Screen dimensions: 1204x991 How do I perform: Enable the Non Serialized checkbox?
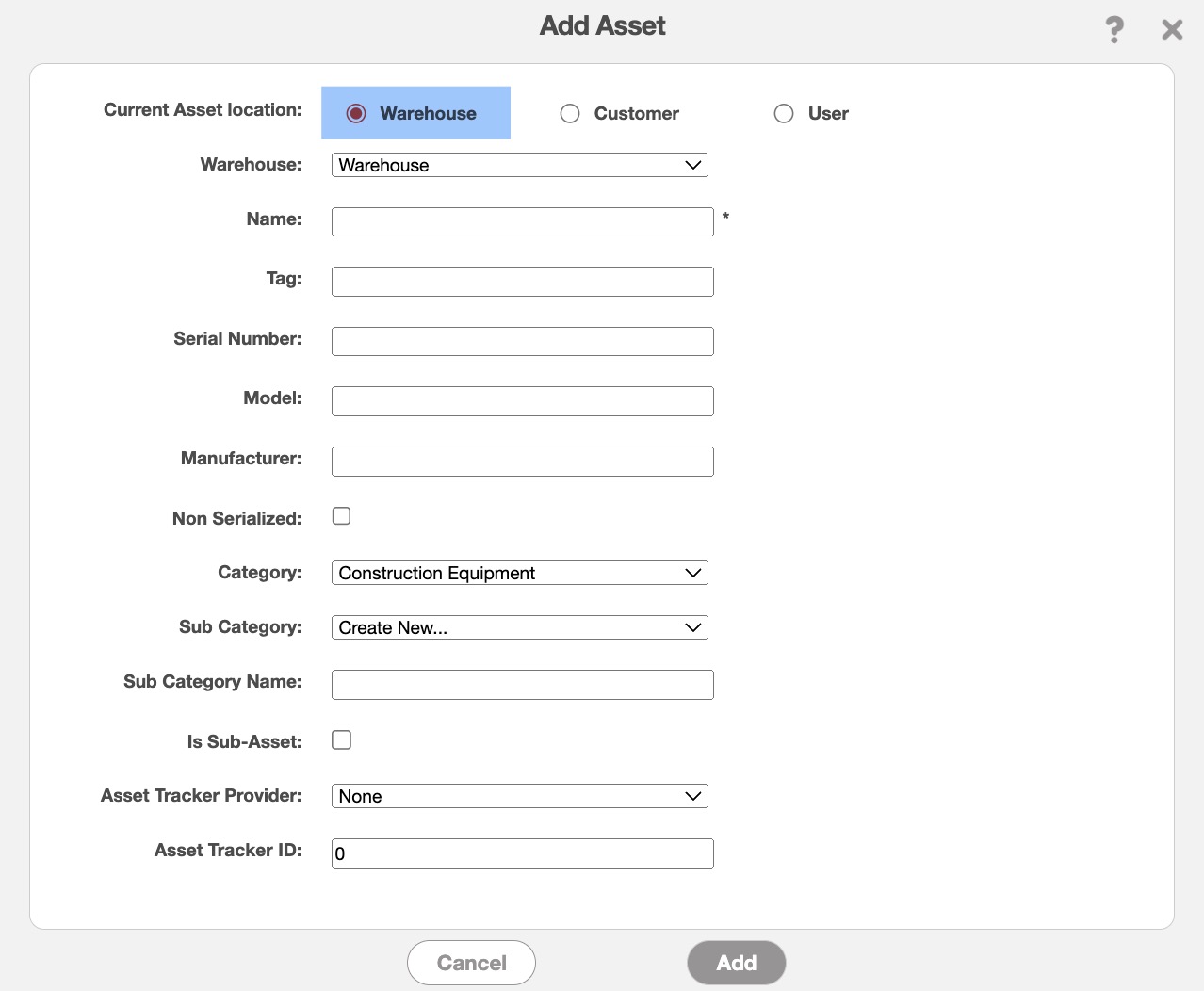pos(341,516)
